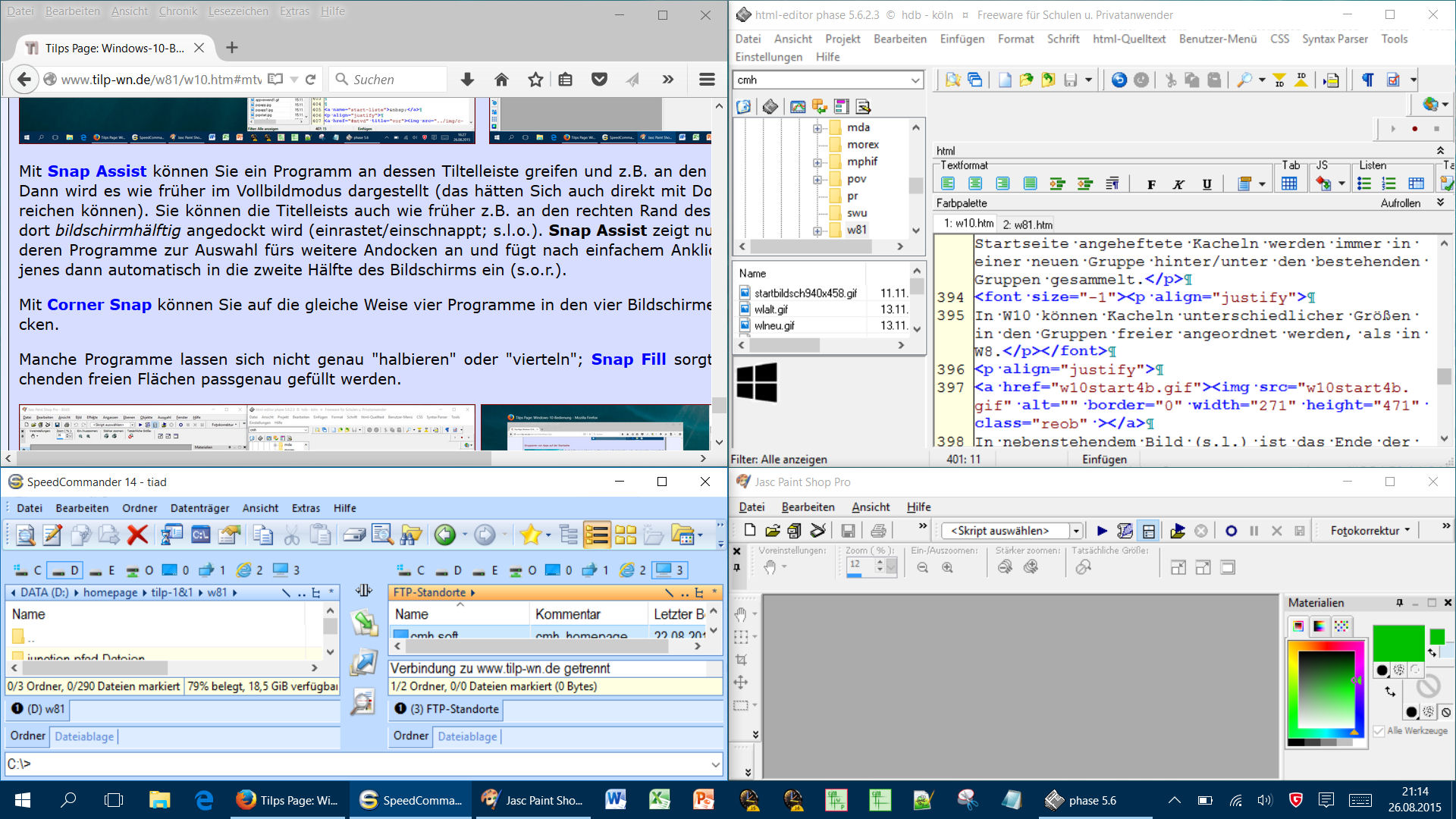Click the yellow star favorites icon

point(530,535)
